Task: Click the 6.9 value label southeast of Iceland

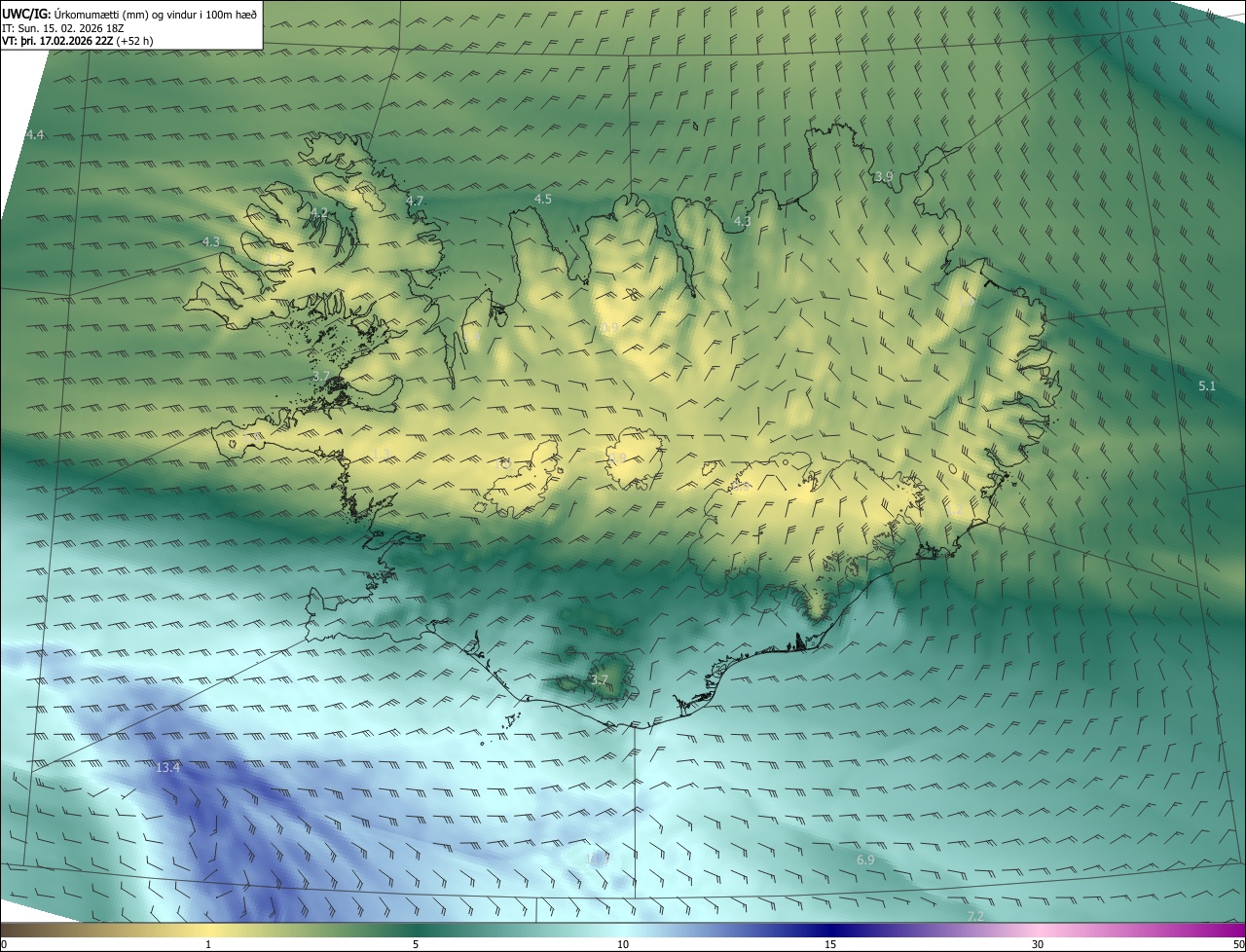Action: [x=865, y=860]
